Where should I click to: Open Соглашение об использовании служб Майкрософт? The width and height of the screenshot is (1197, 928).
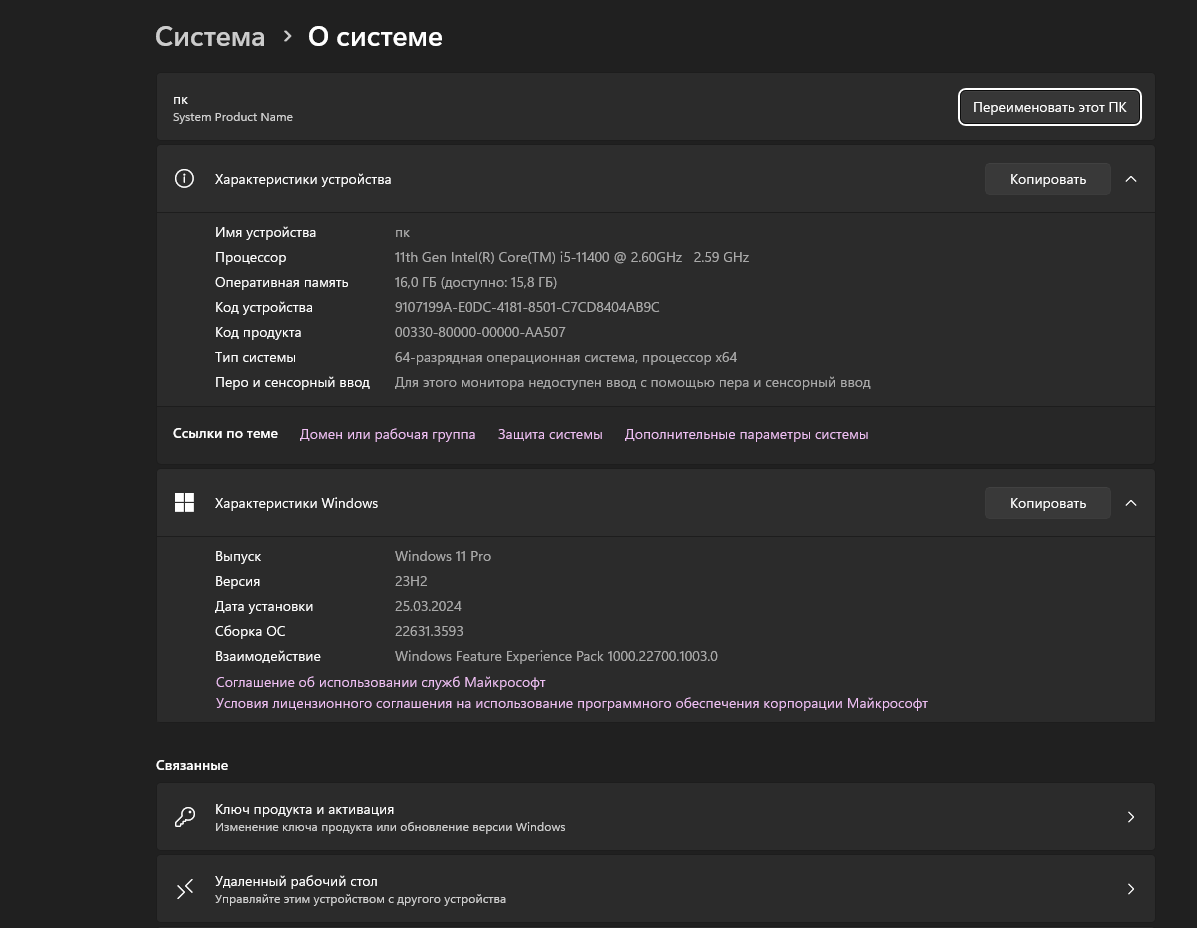380,682
